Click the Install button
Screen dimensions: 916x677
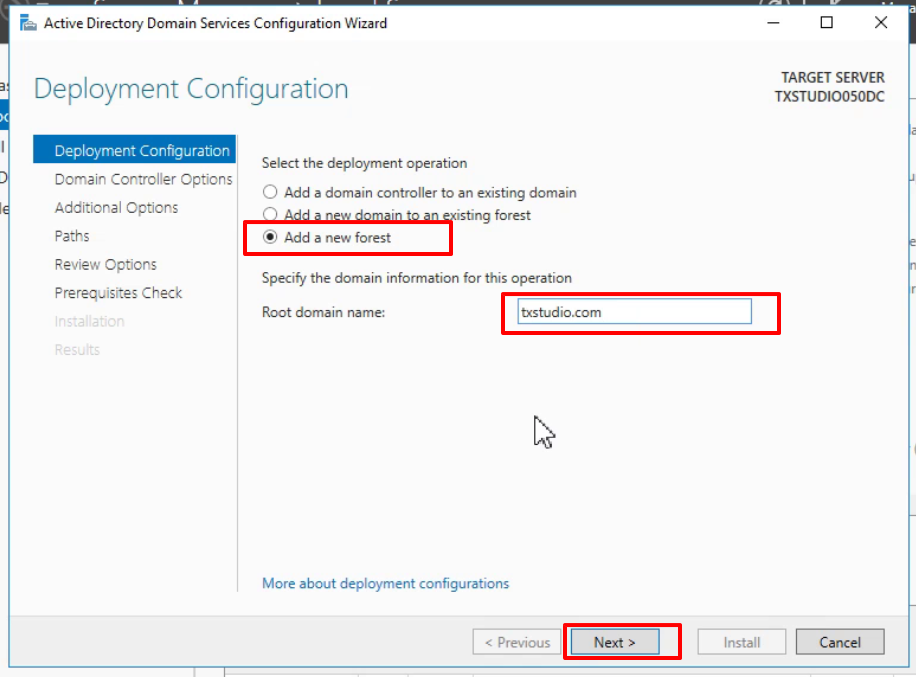point(741,642)
